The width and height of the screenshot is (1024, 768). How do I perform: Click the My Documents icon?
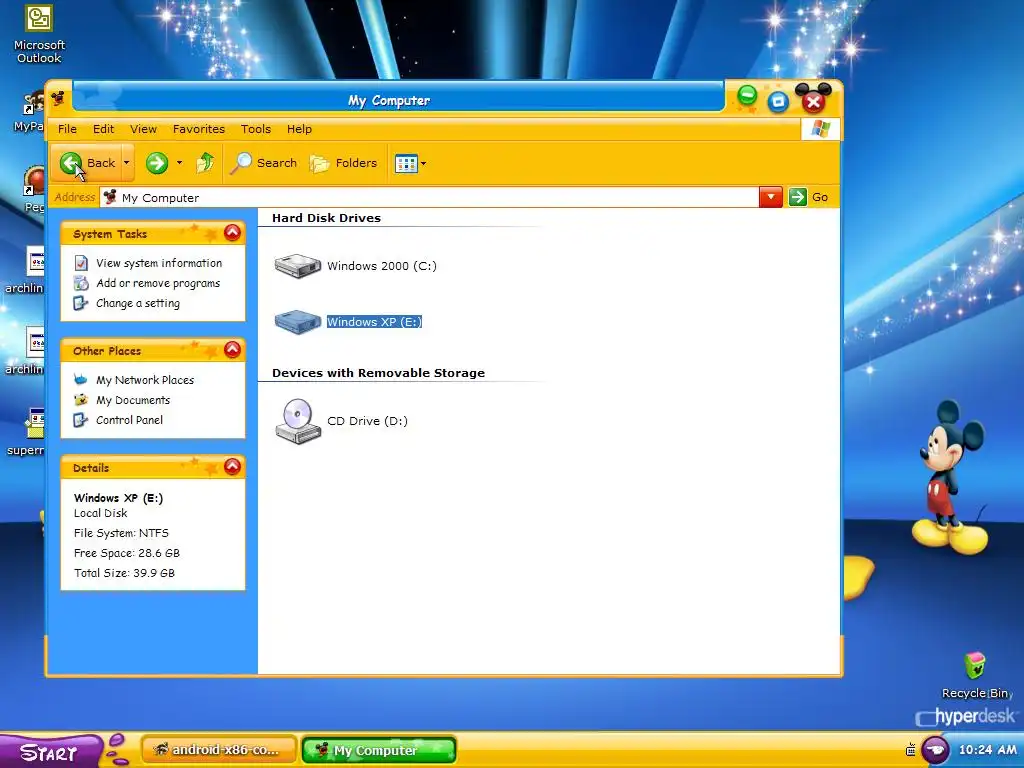coord(81,400)
